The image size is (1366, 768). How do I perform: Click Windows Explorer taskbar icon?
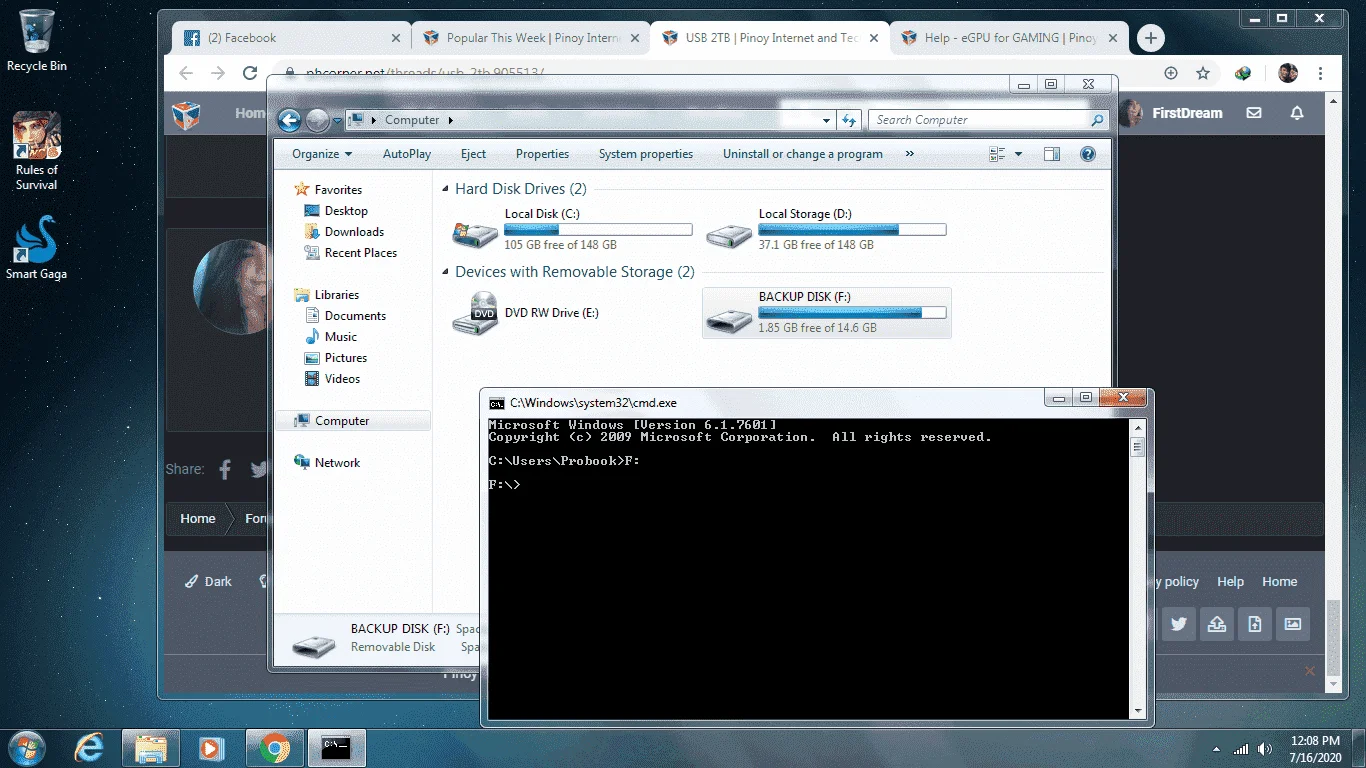151,747
